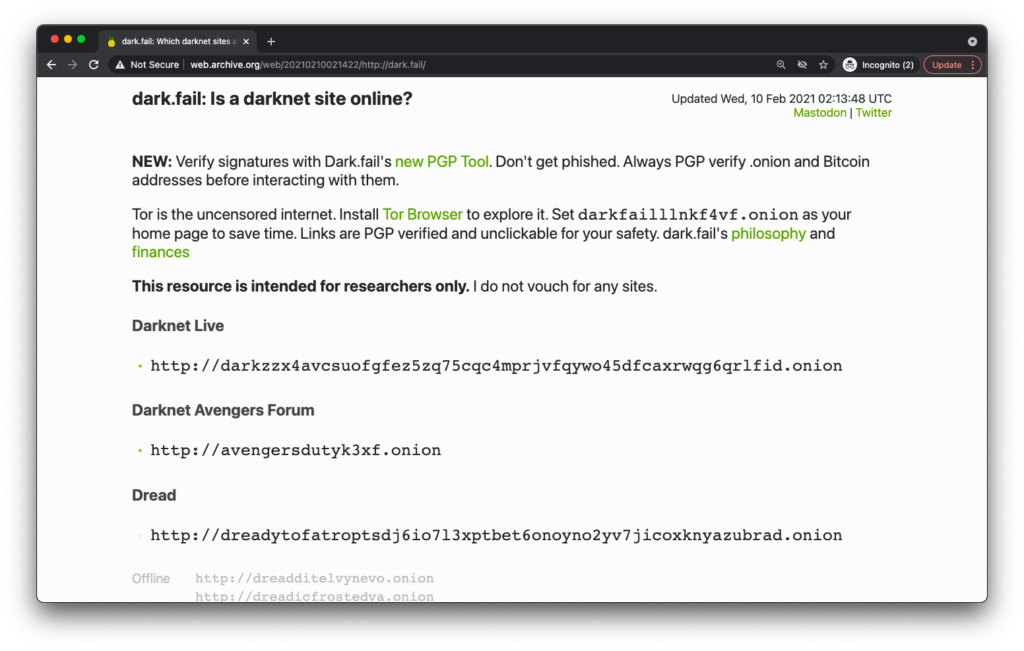Viewport: 1024px width, 651px height.
Task: Close the dark.fail tab
Action: click(246, 41)
